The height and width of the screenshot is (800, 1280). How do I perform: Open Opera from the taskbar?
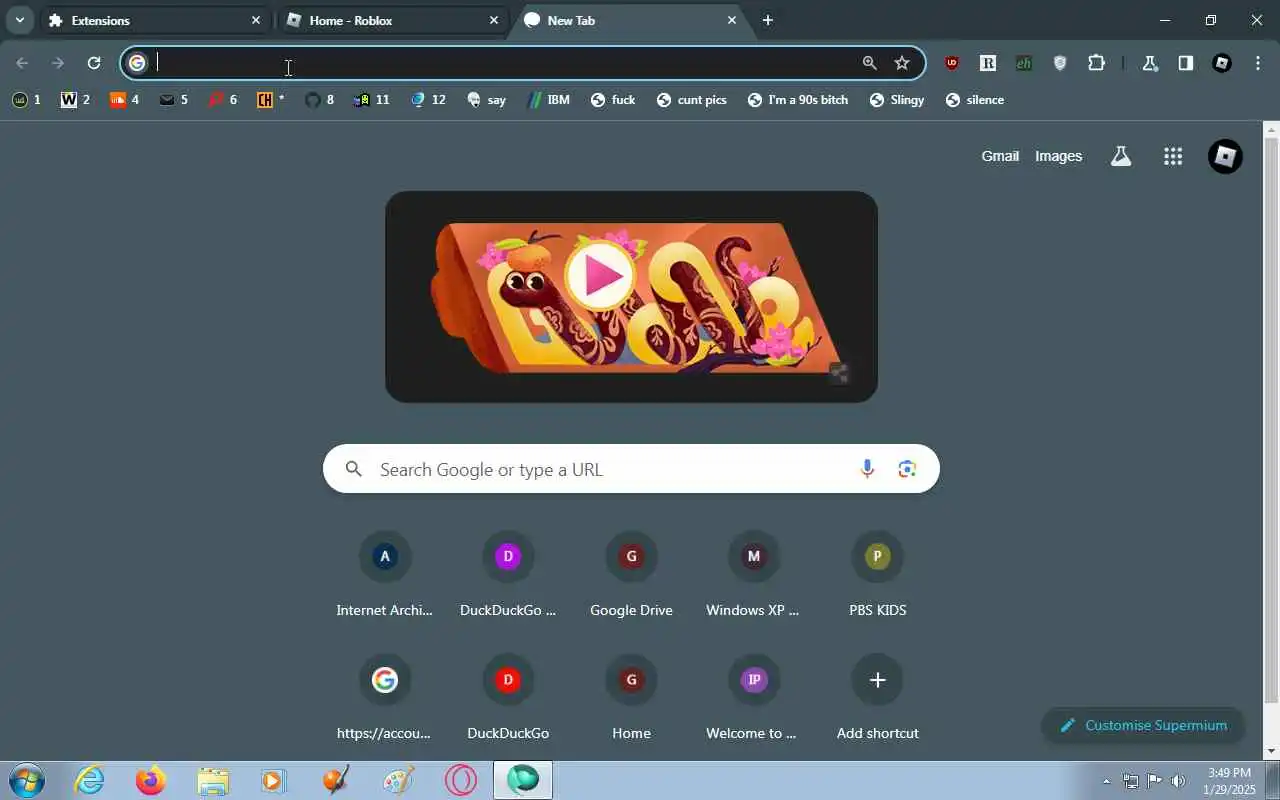pos(461,780)
